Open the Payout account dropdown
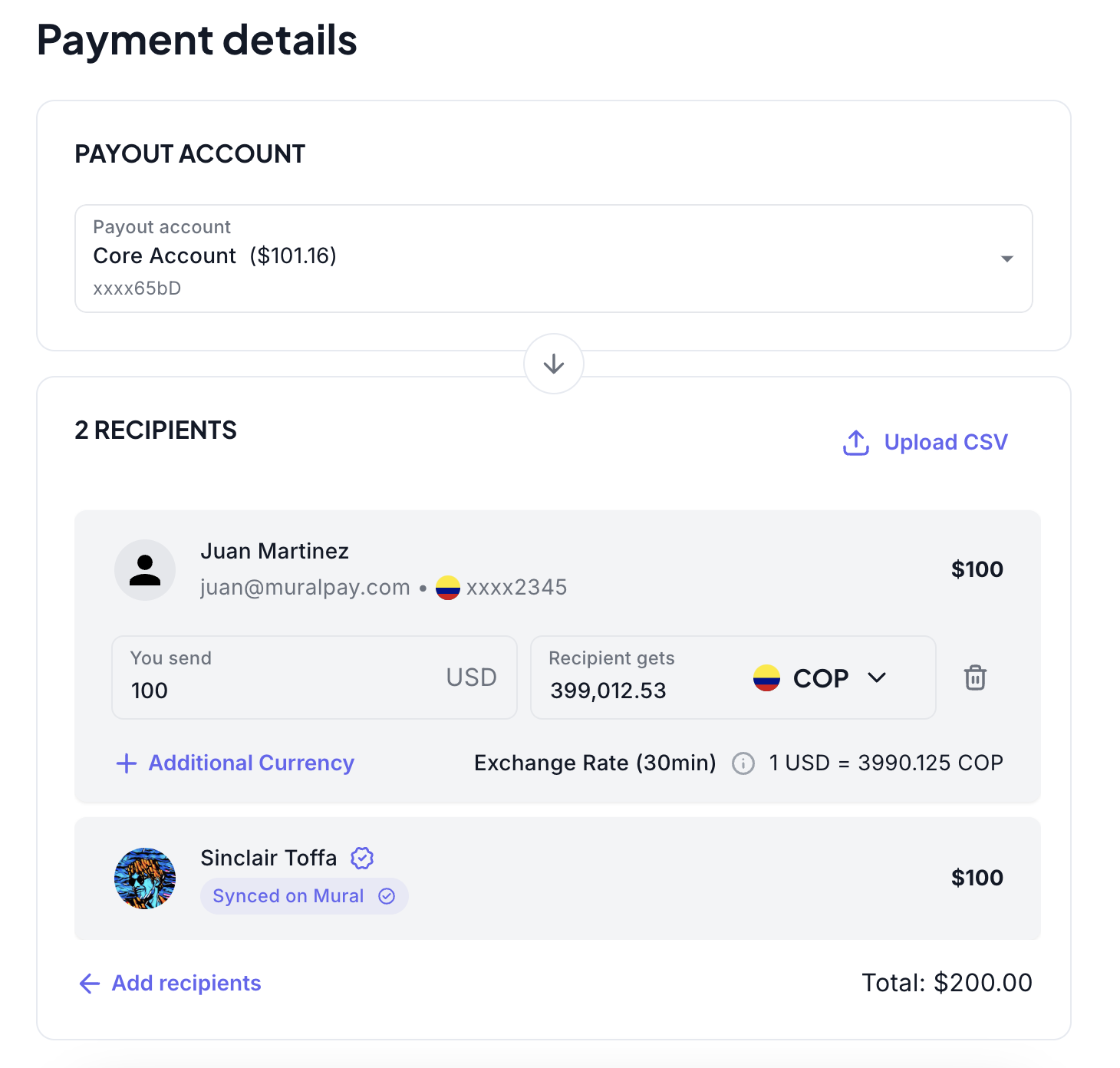 pyautogui.click(x=553, y=259)
